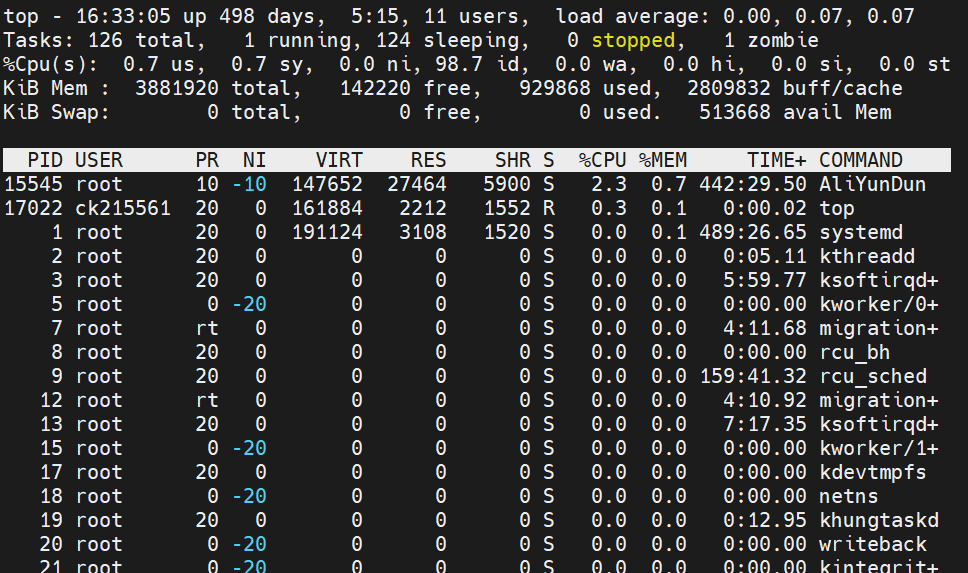
Task: Click the '498 days' uptime text
Action: point(267,16)
